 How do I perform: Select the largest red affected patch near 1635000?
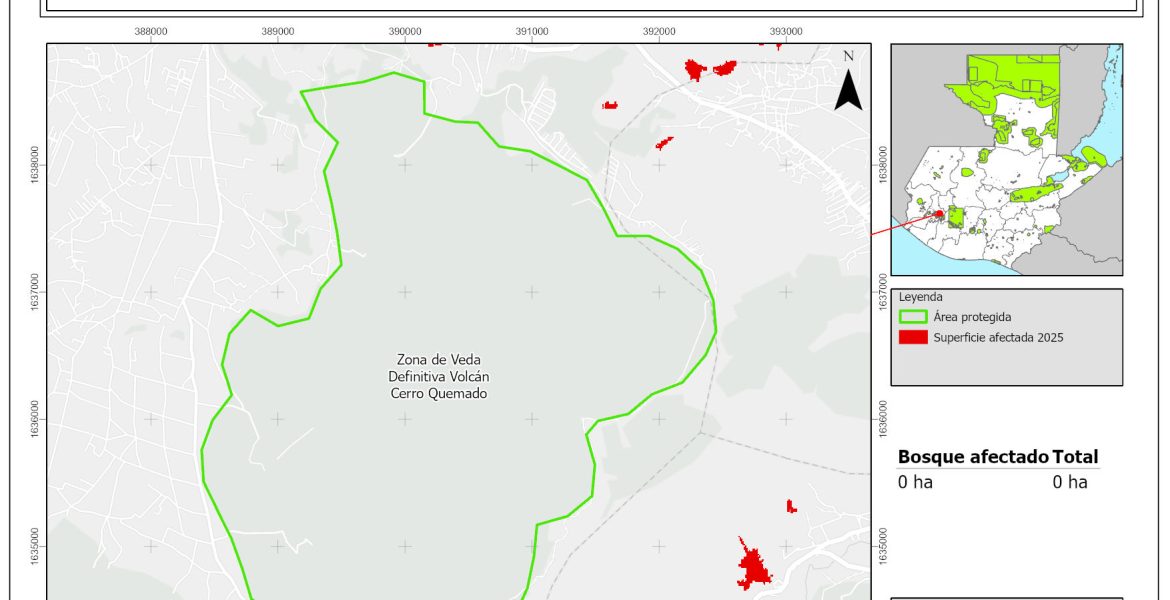tap(752, 567)
